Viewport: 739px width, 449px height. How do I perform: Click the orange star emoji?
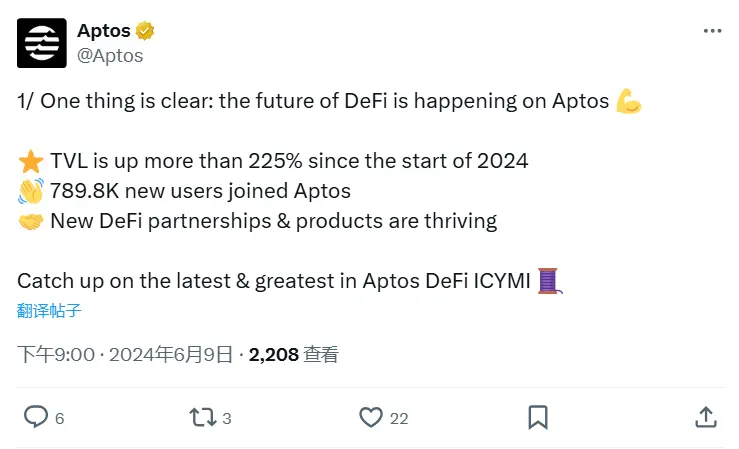pyautogui.click(x=31, y=161)
